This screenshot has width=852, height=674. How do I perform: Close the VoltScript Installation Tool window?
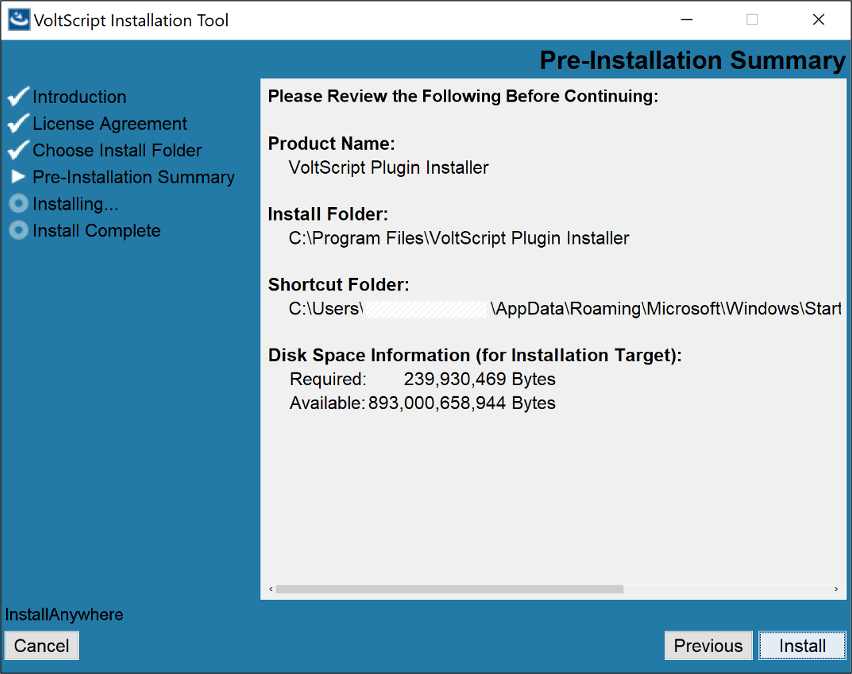point(818,19)
